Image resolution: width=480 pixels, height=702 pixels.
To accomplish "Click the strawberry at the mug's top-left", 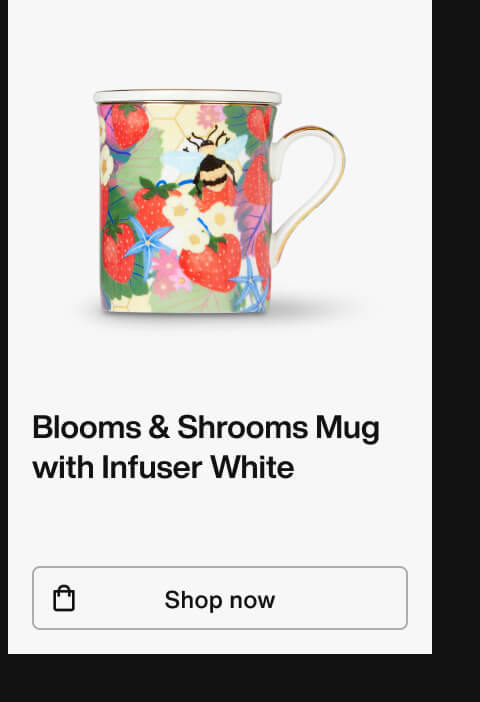I will pyautogui.click(x=130, y=124).
